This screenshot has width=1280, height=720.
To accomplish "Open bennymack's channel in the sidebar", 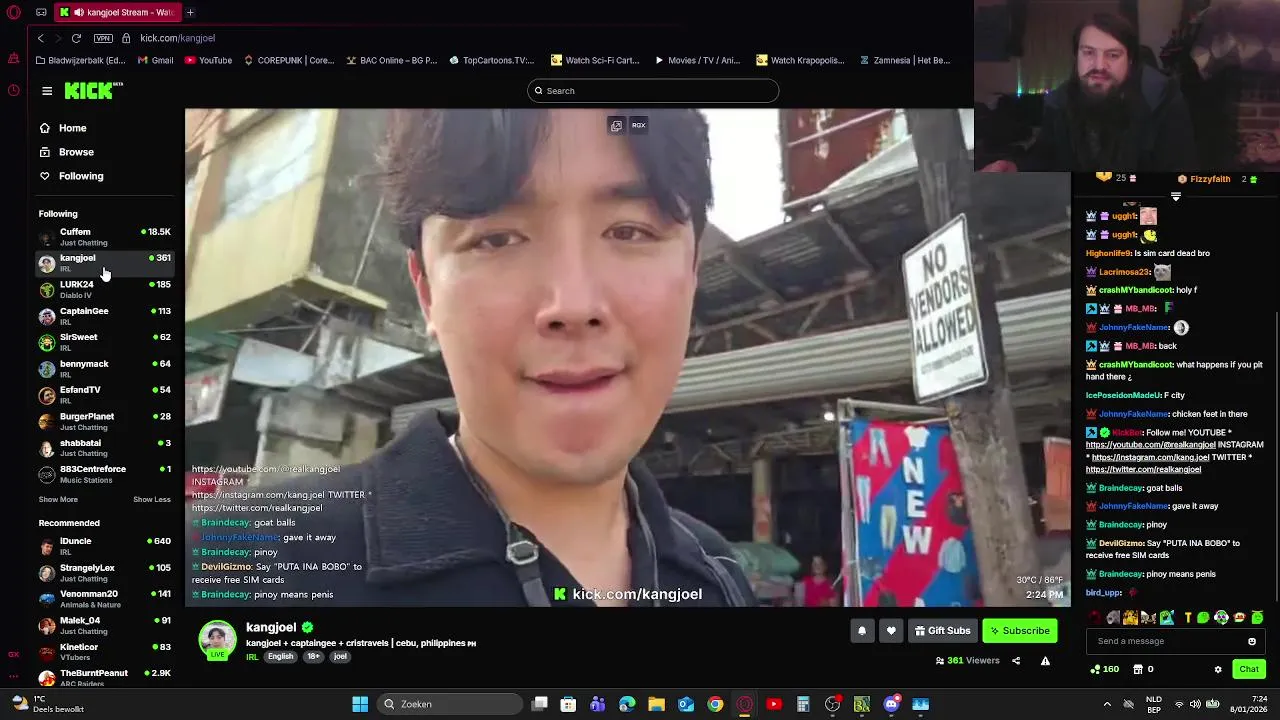I will point(104,369).
